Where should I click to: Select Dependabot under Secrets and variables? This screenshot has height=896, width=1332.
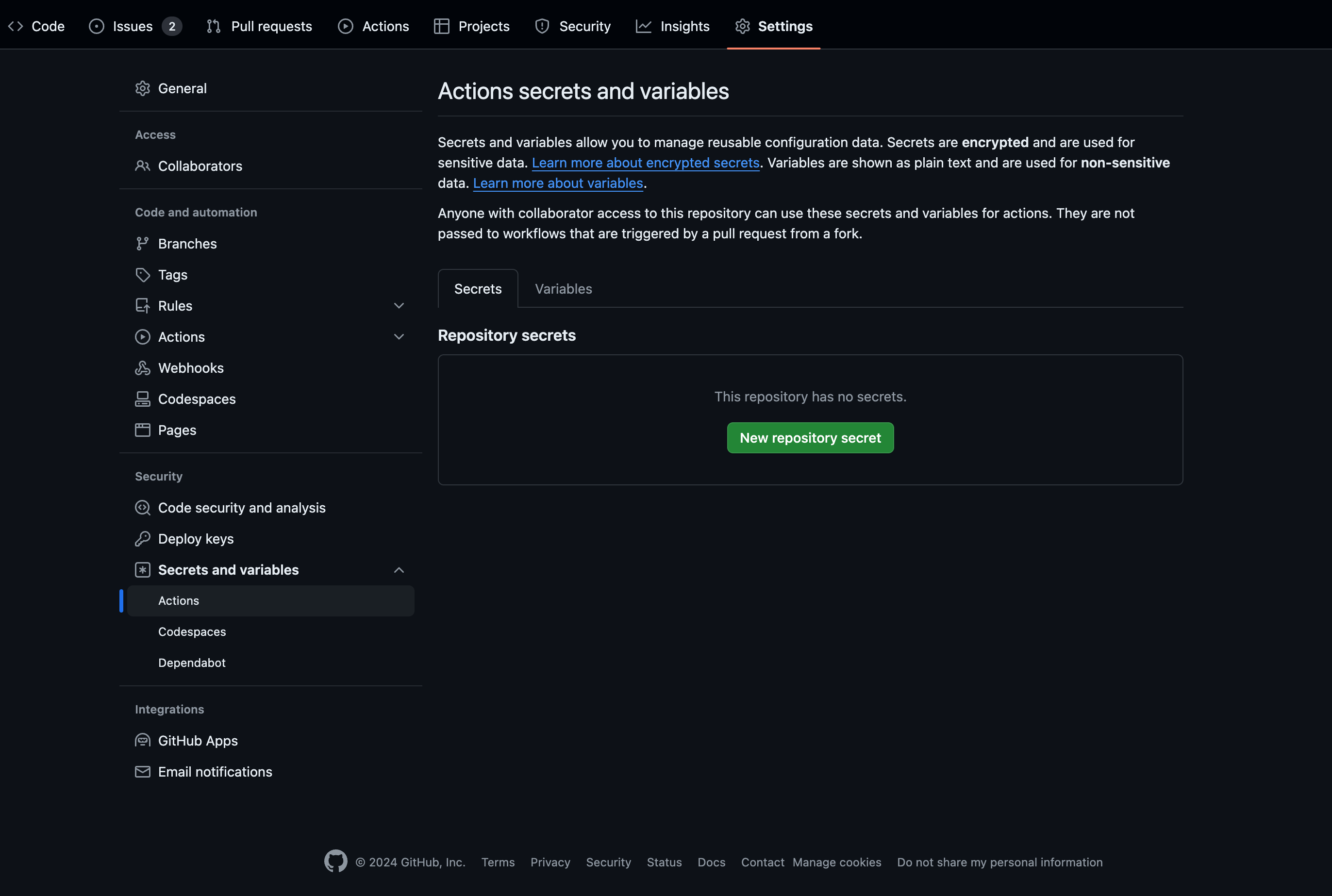click(192, 663)
